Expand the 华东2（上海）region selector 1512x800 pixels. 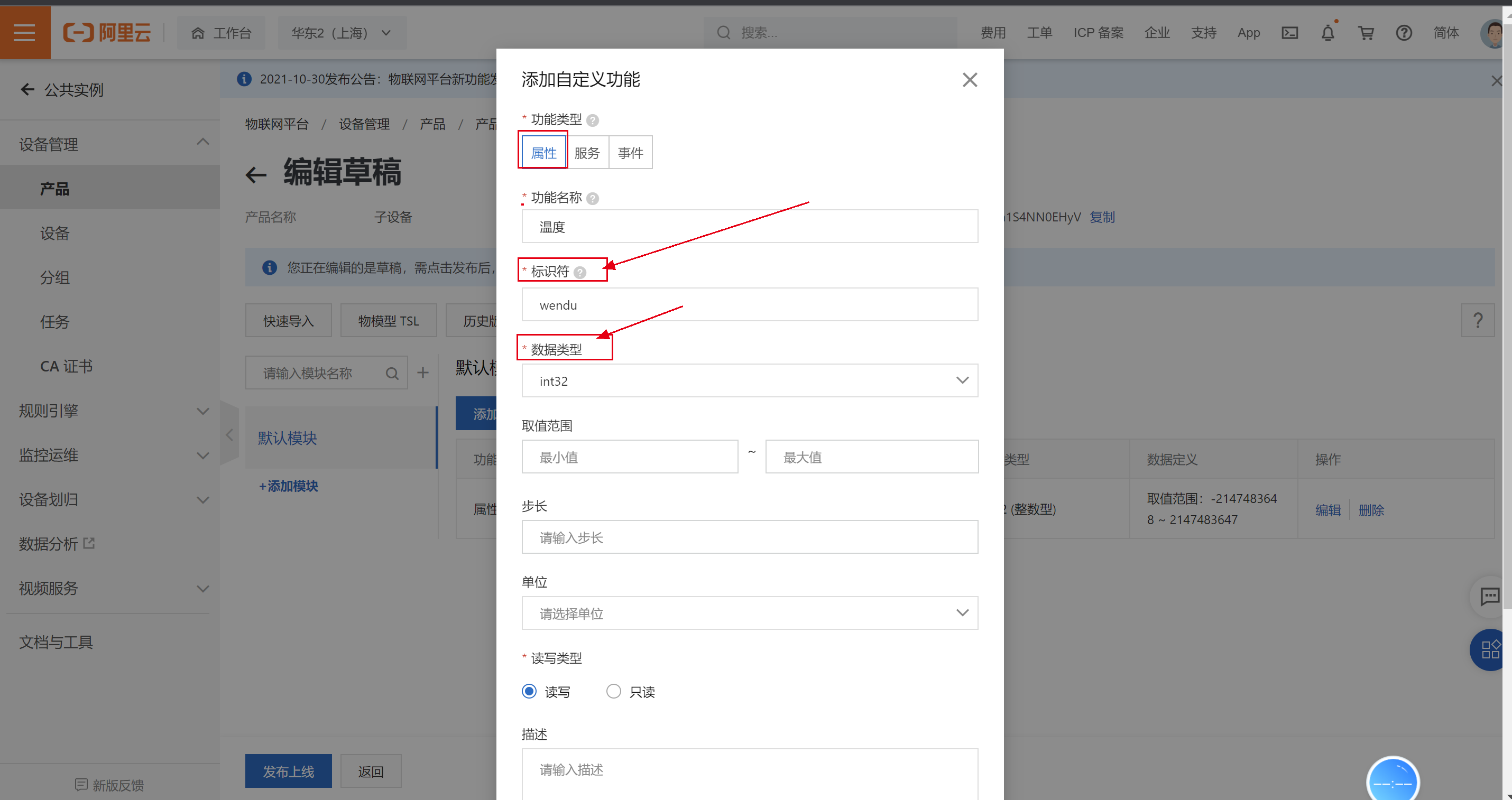[x=342, y=33]
